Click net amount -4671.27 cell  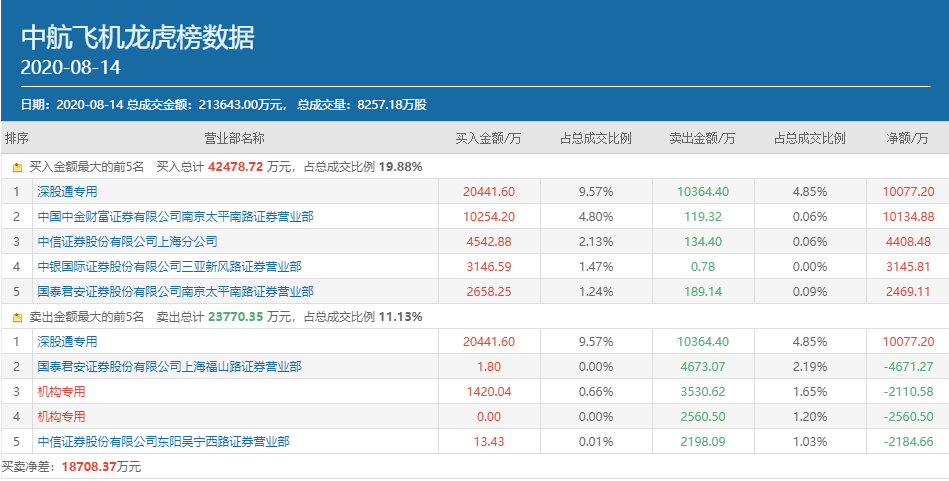[908, 367]
